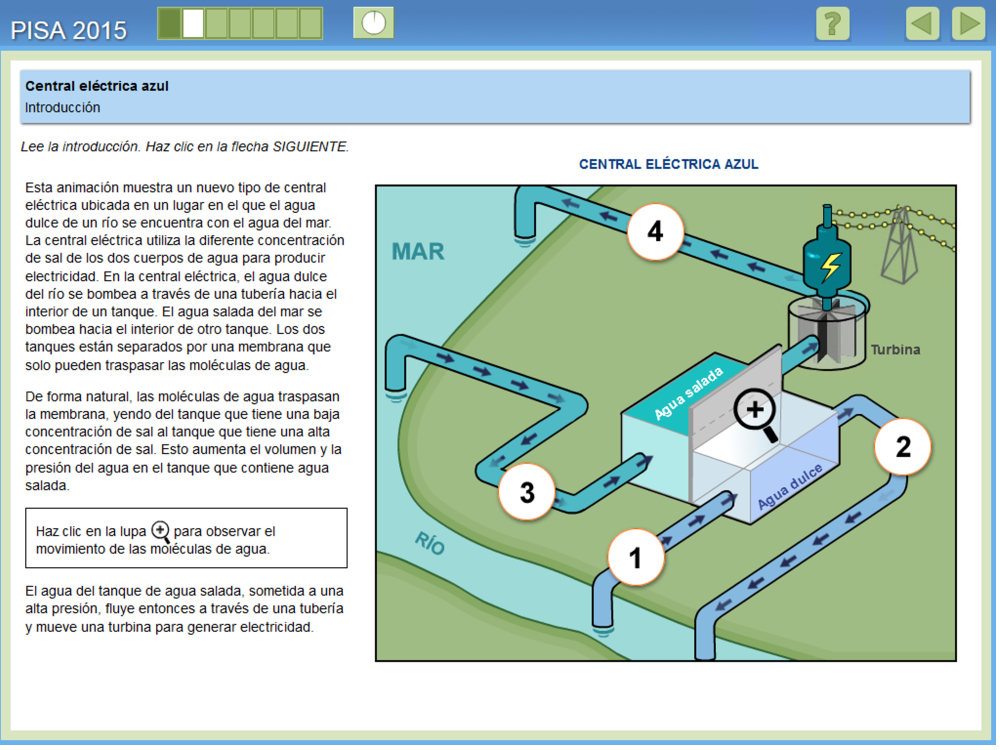Click the Turbina label
Image resolution: width=1000 pixels, height=750 pixels.
pos(895,350)
